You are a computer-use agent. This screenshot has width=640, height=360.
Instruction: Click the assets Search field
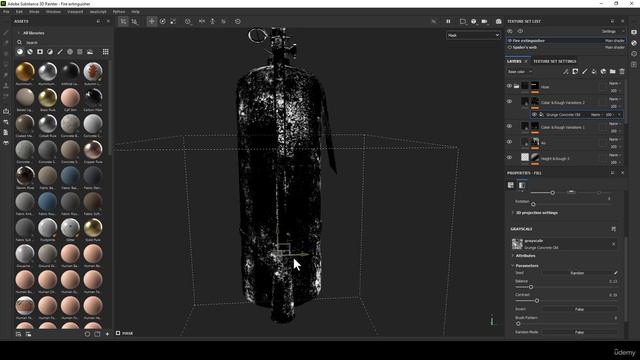click(x=61, y=42)
